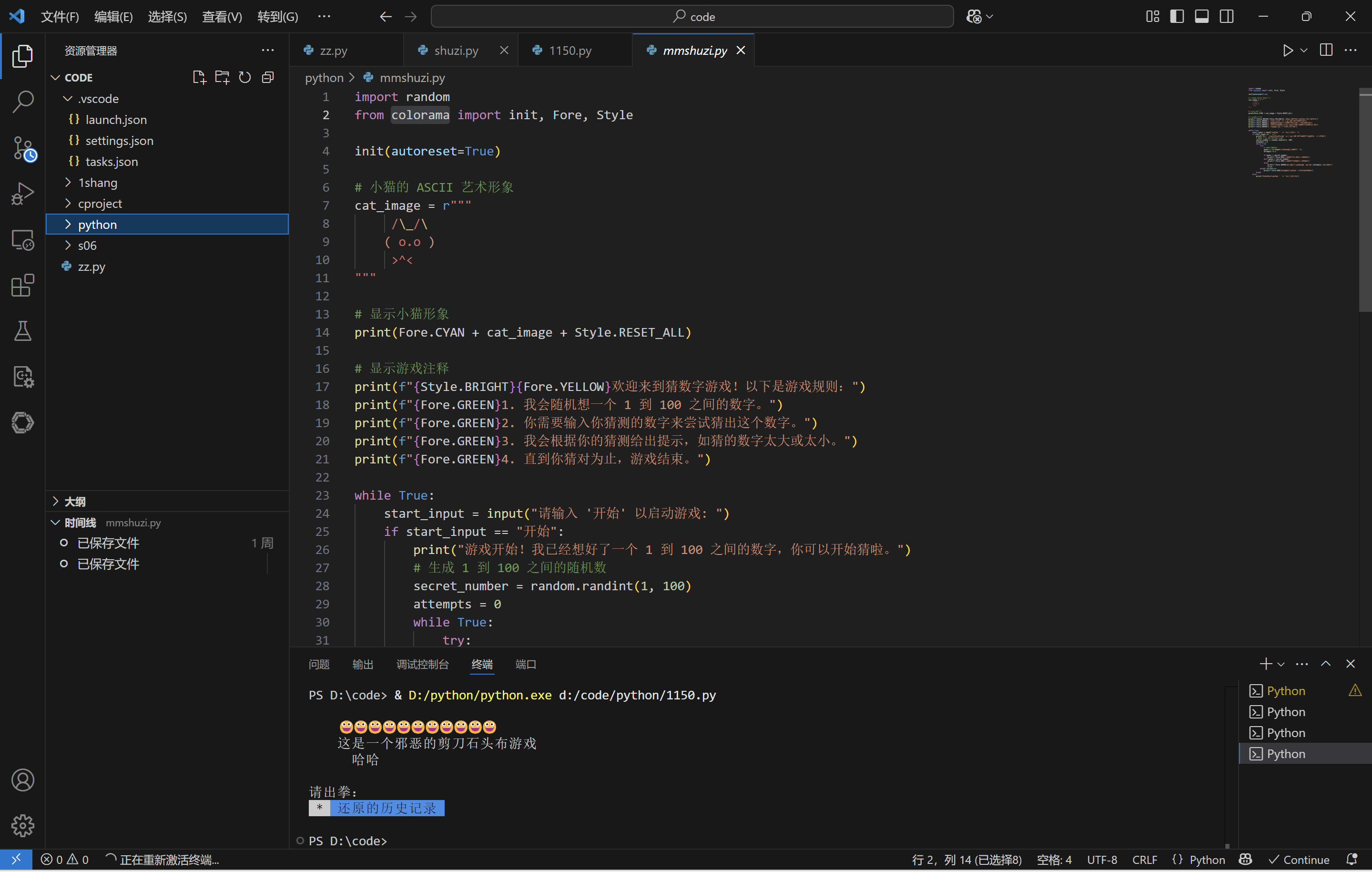Open the Testing beaker view
The width and height of the screenshot is (1372, 872).
click(x=23, y=331)
